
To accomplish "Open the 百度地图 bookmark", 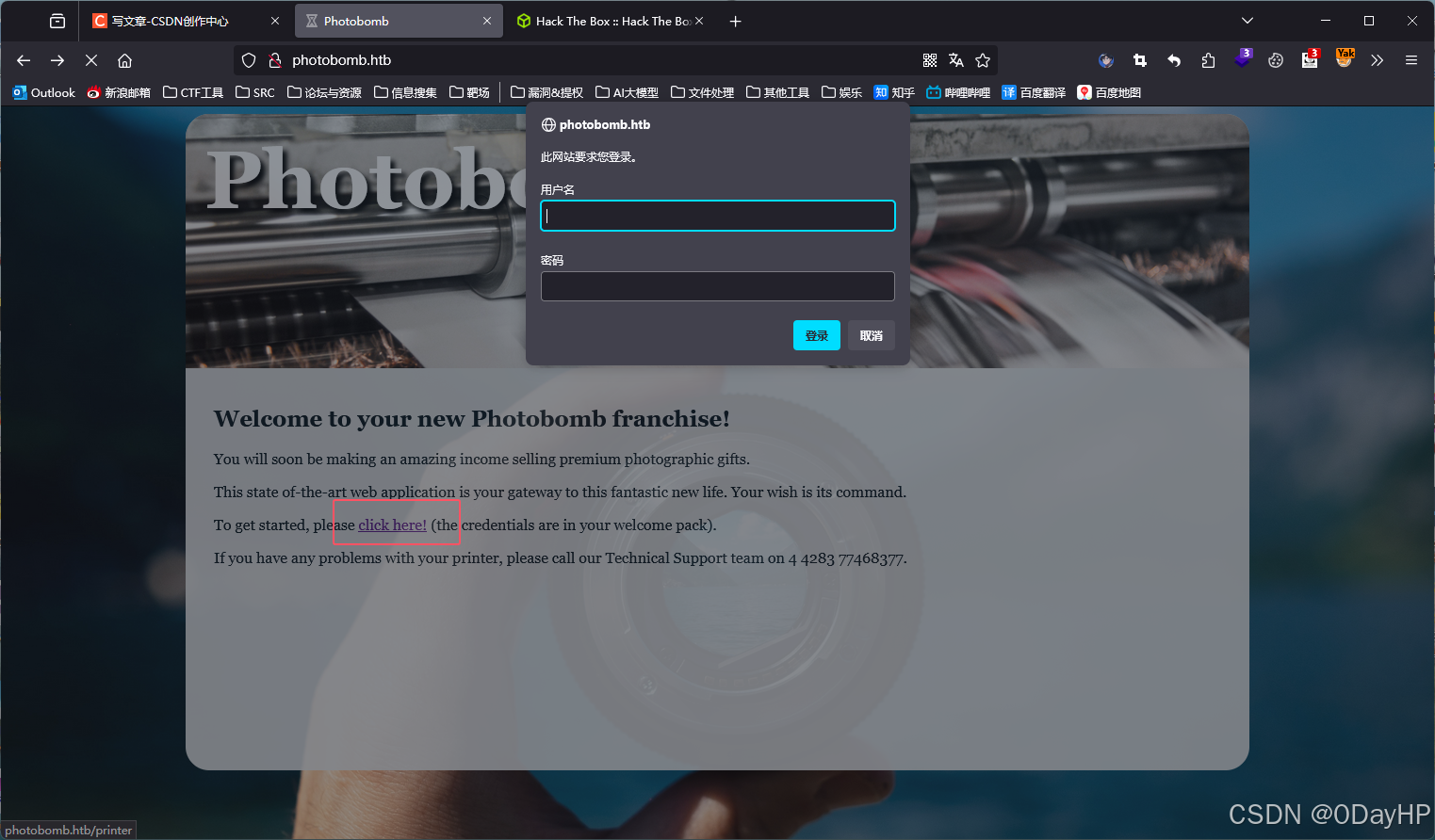I will click(x=1109, y=92).
